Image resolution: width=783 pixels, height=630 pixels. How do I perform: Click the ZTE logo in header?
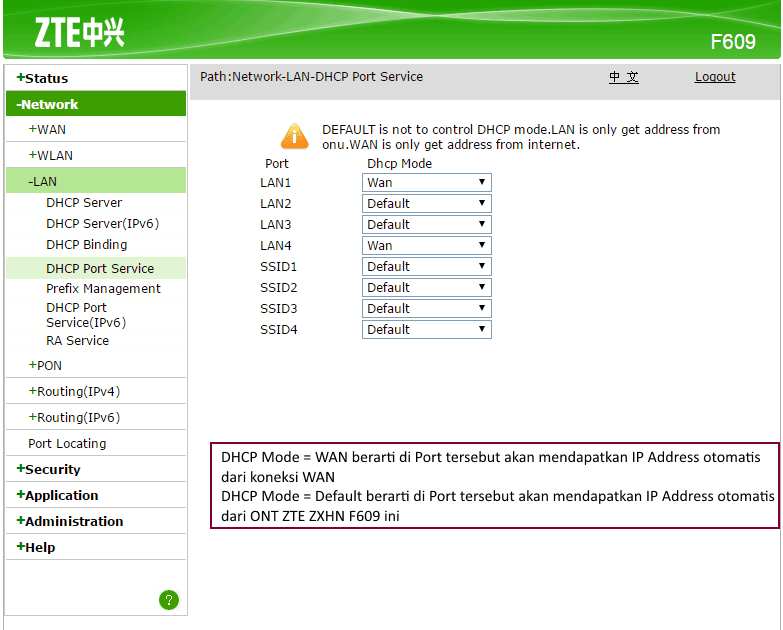click(79, 32)
